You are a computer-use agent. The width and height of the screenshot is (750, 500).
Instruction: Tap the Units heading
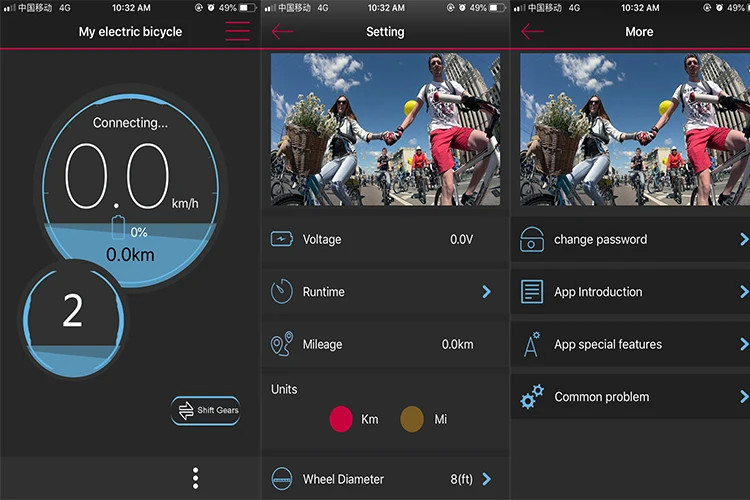point(284,389)
